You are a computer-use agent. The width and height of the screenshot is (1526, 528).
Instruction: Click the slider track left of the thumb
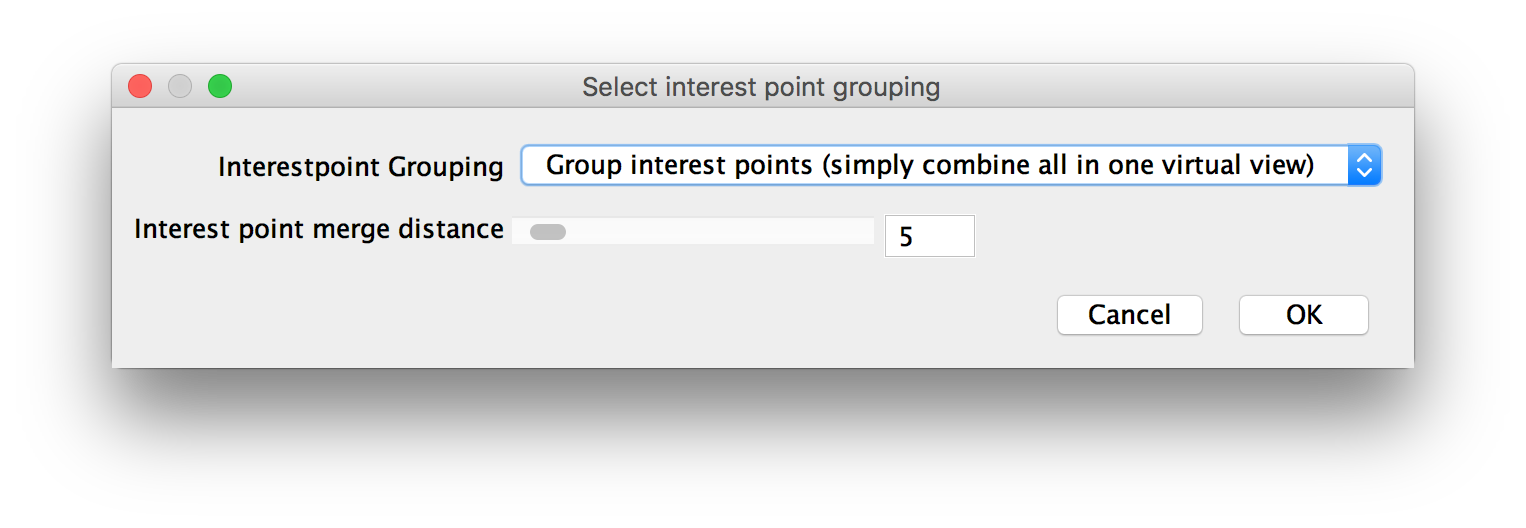click(x=520, y=231)
